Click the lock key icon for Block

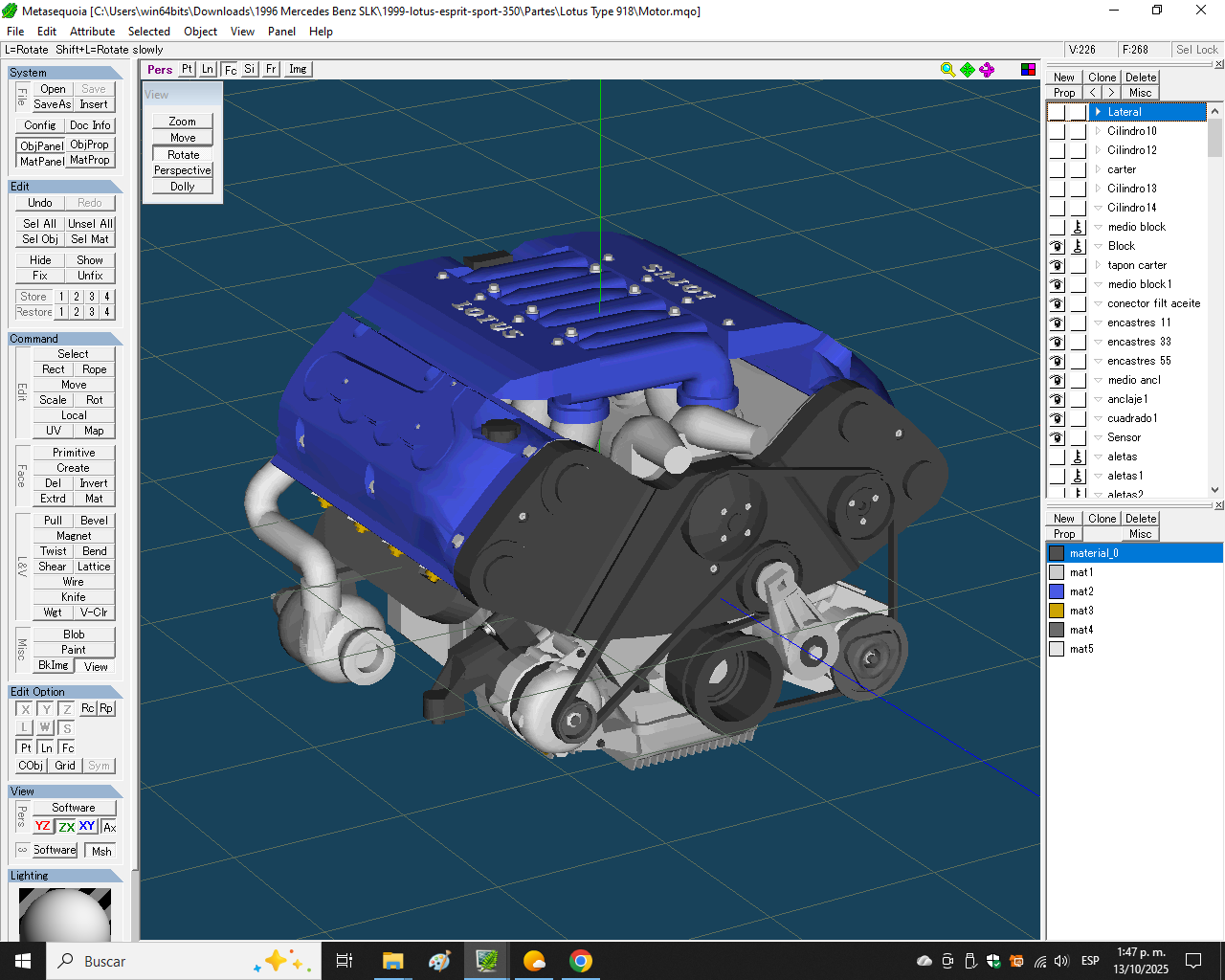point(1078,246)
